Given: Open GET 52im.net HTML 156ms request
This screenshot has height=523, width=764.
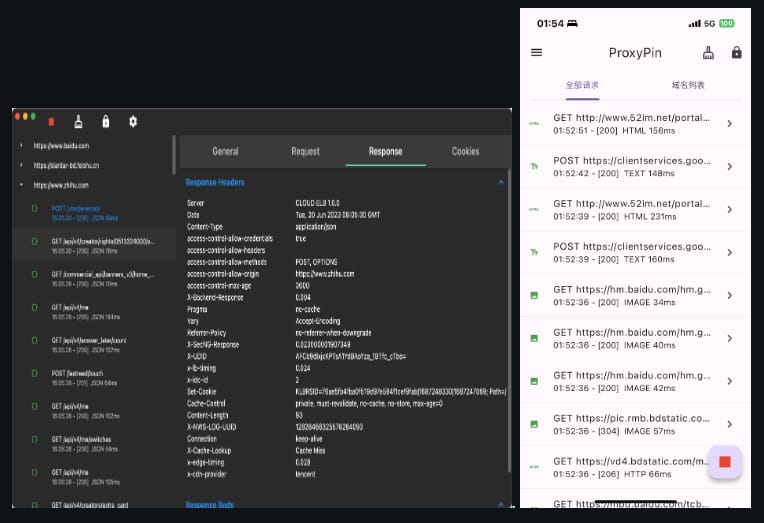Looking at the screenshot, I should coord(635,124).
